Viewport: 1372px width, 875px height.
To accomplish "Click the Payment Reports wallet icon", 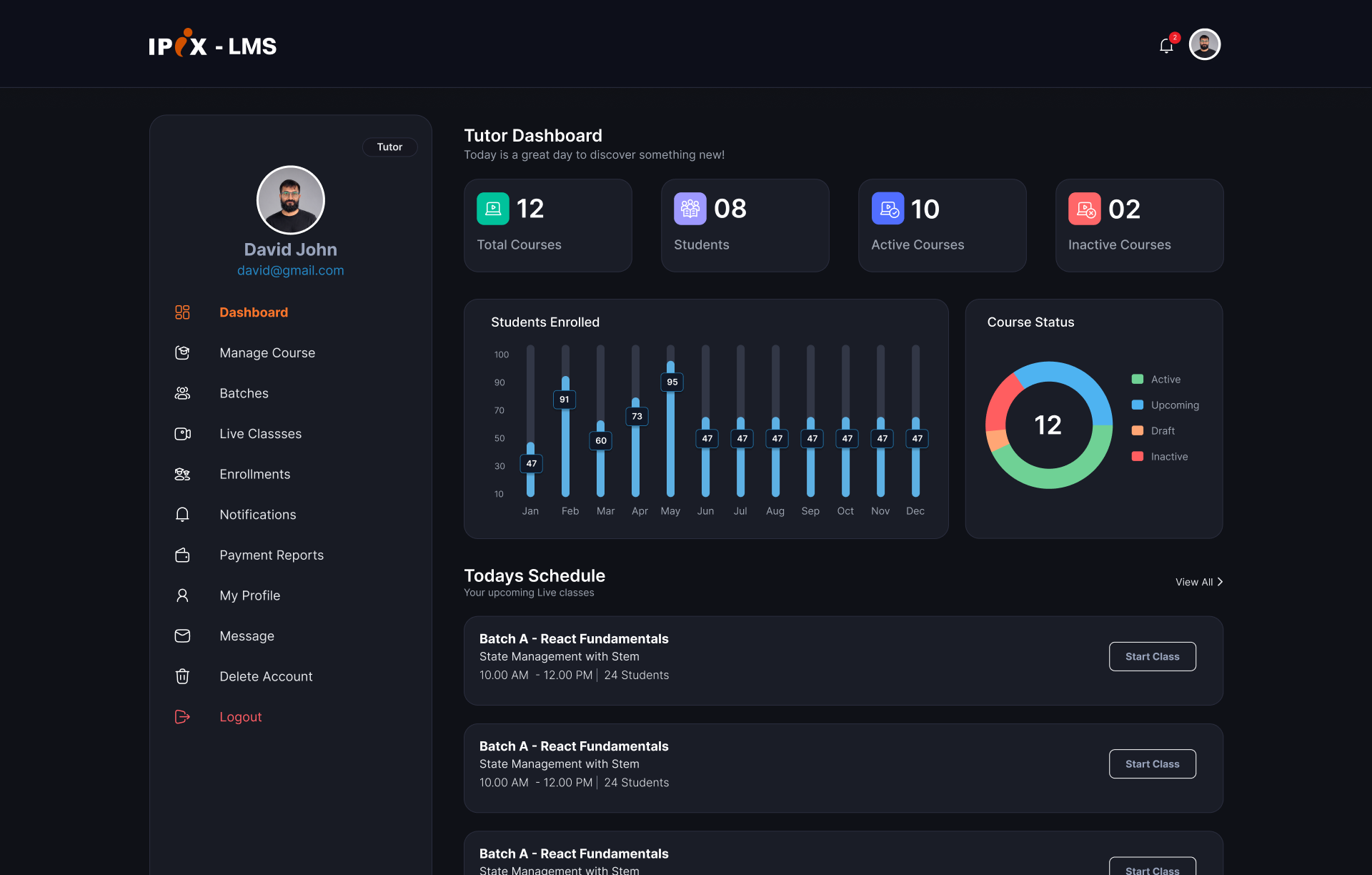I will 182,555.
